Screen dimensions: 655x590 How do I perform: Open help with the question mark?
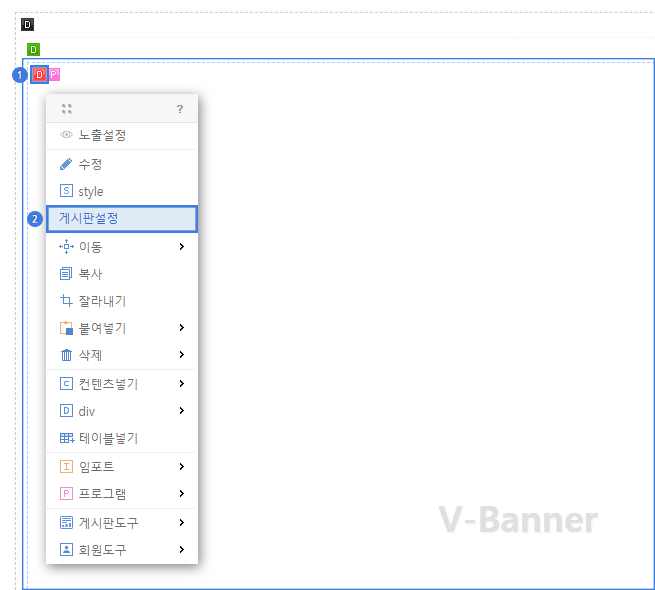coord(180,109)
